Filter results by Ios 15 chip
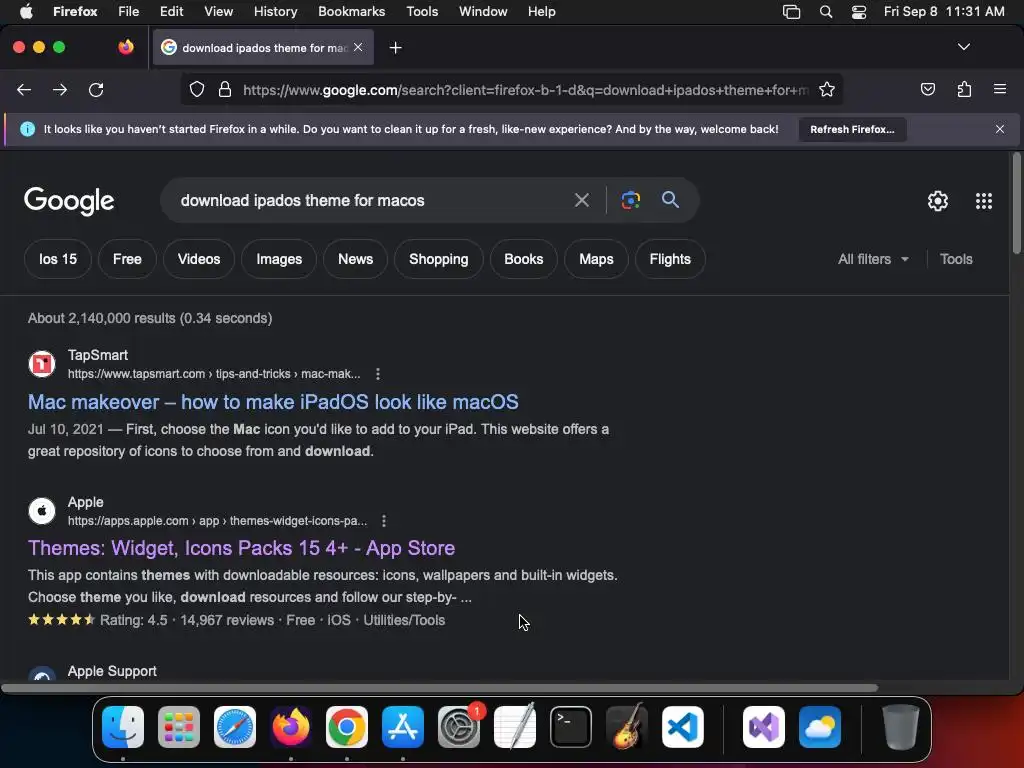Screen dimensions: 1024x768 point(57,259)
